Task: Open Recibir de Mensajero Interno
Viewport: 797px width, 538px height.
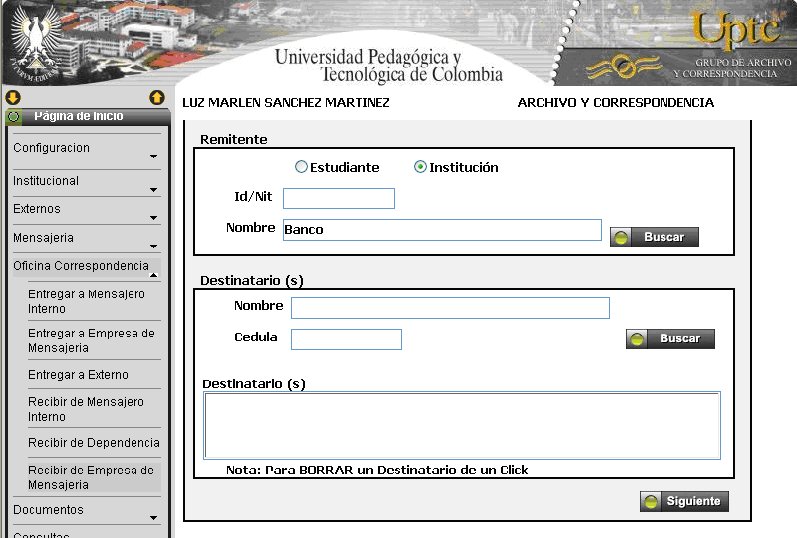Action: pyautogui.click(x=86, y=409)
